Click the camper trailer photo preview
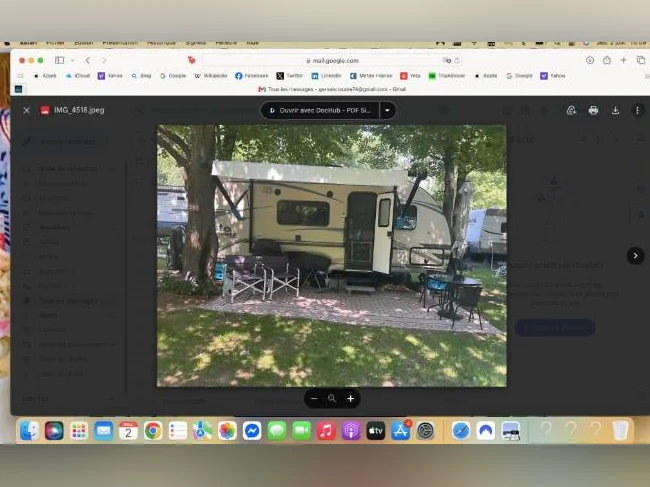Screen dimensions: 650x487 coord(332,256)
